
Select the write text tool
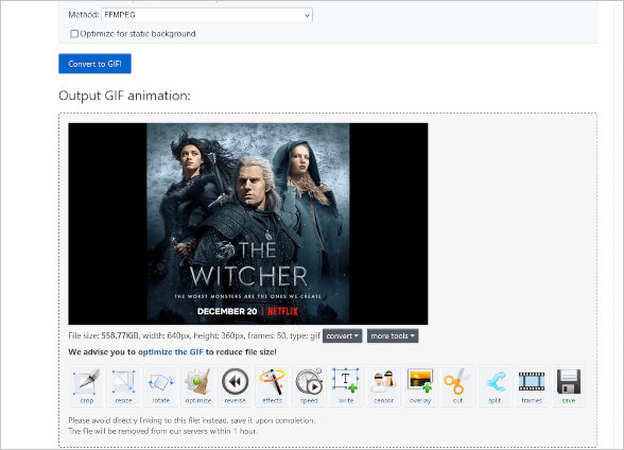pyautogui.click(x=346, y=385)
